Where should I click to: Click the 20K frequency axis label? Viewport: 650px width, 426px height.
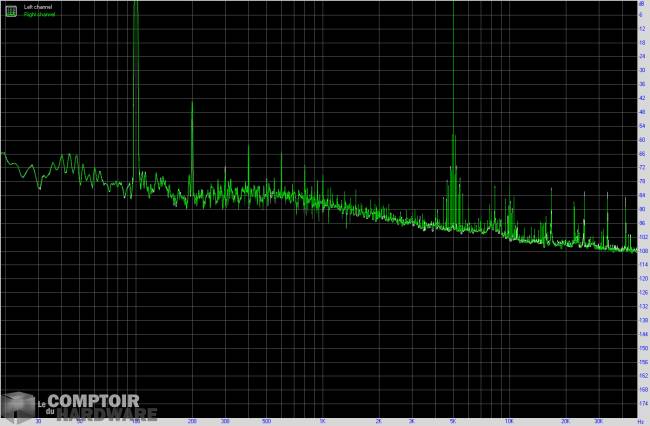coord(566,421)
